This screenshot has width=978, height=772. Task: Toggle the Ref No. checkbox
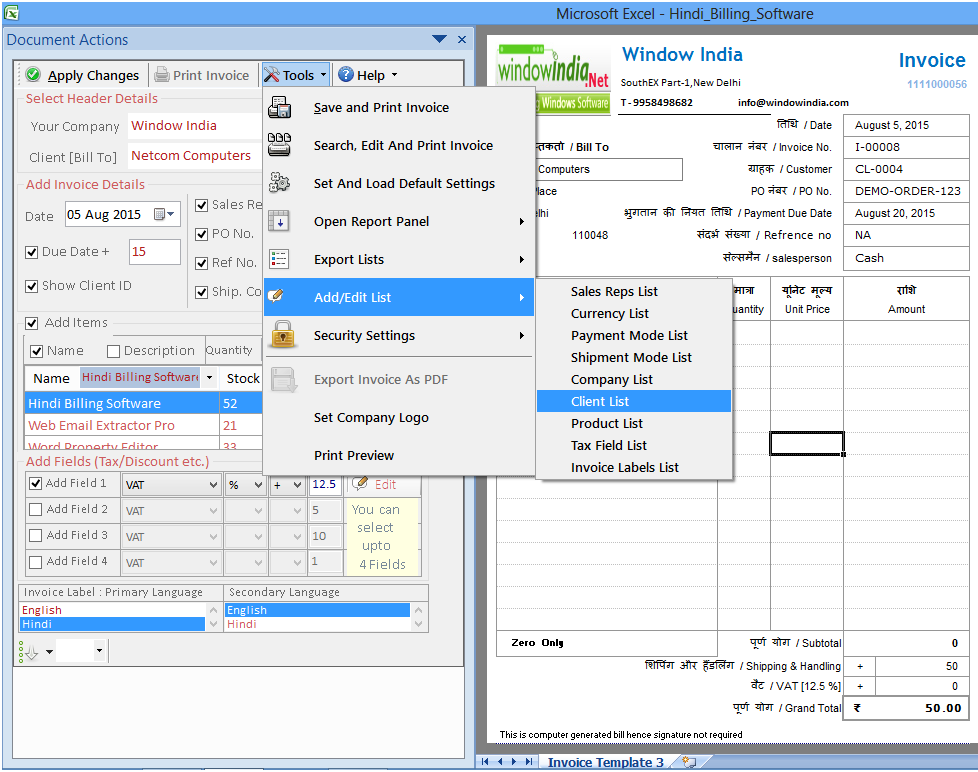(x=201, y=263)
